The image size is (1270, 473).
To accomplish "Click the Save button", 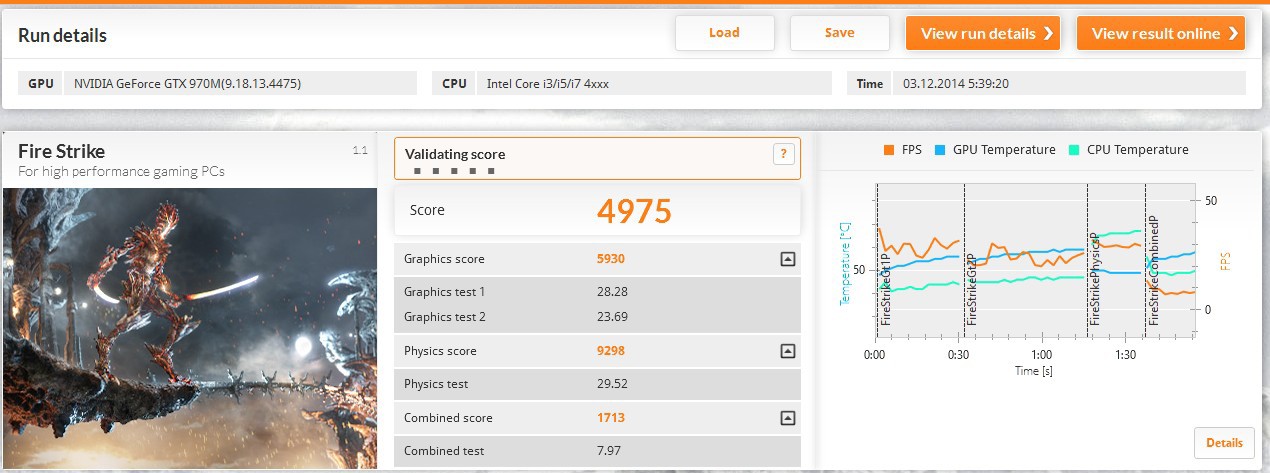I will click(x=840, y=33).
